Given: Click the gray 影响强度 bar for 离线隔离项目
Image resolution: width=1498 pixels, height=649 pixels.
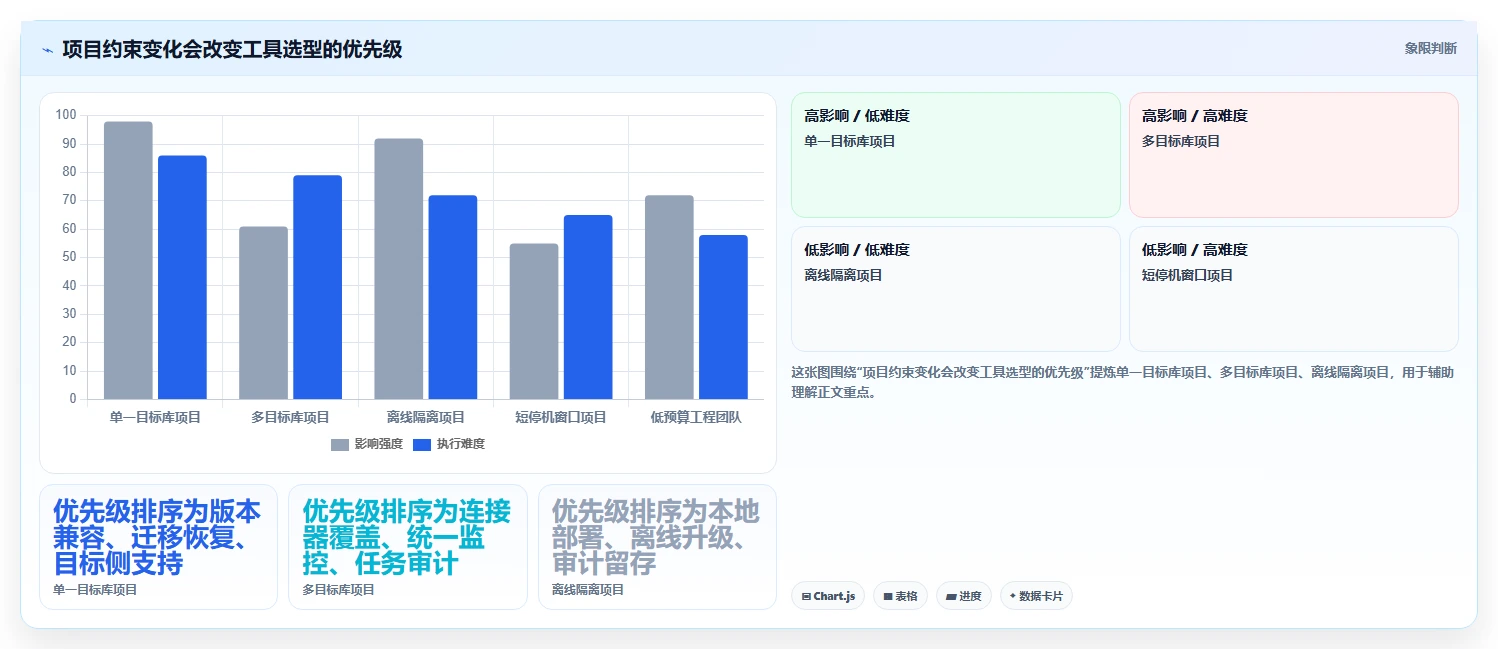Looking at the screenshot, I should [x=399, y=269].
